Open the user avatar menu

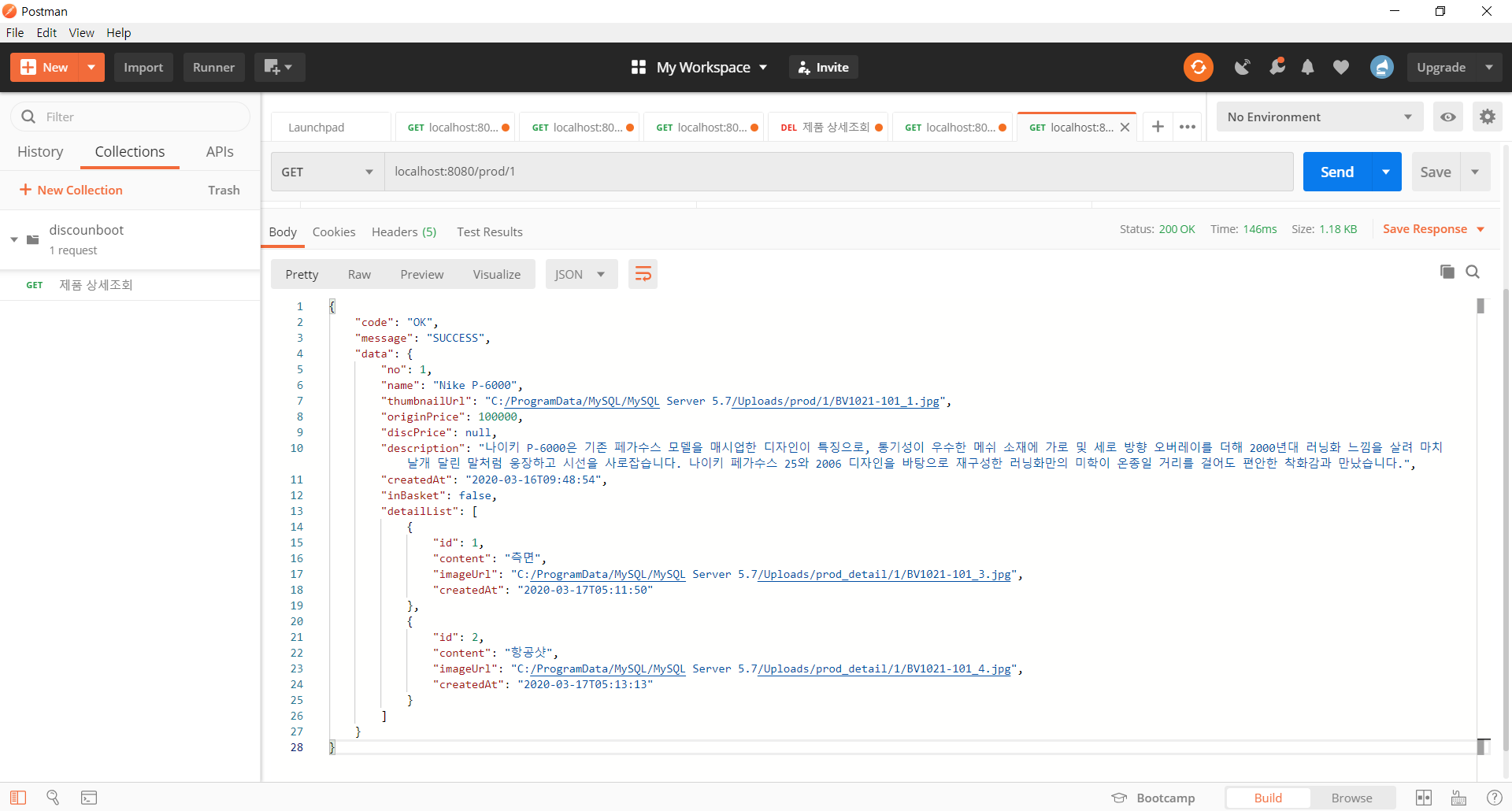(1381, 67)
